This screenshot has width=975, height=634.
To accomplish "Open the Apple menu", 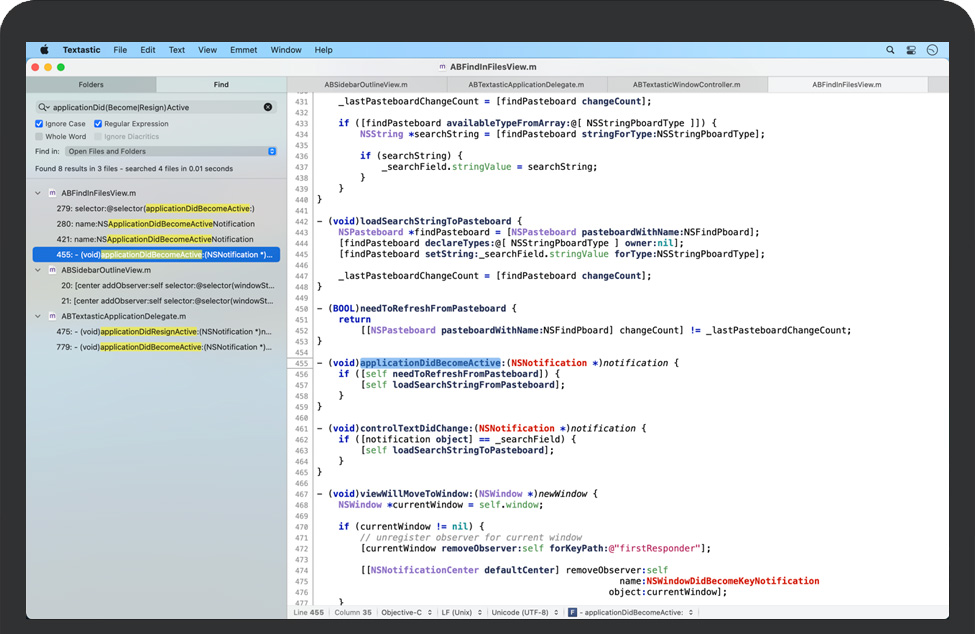I will 44,50.
